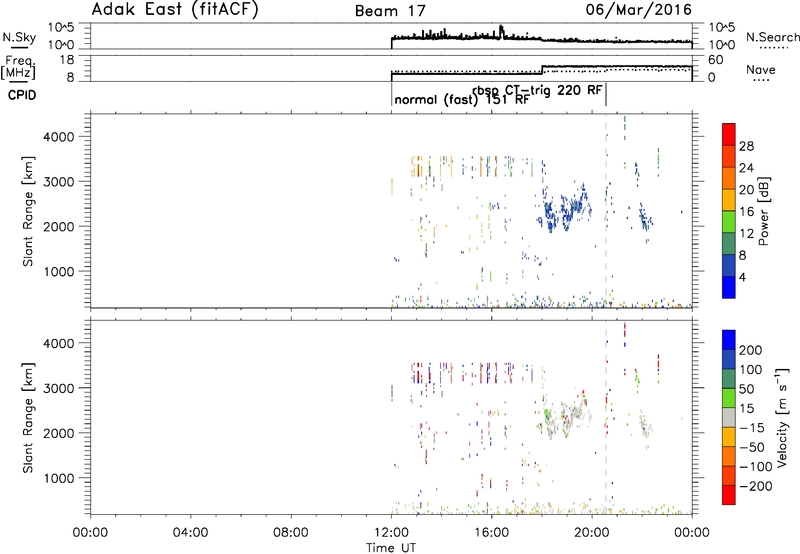Click the 'Beam 17' label
This screenshot has height=554, width=800.
pyautogui.click(x=390, y=11)
